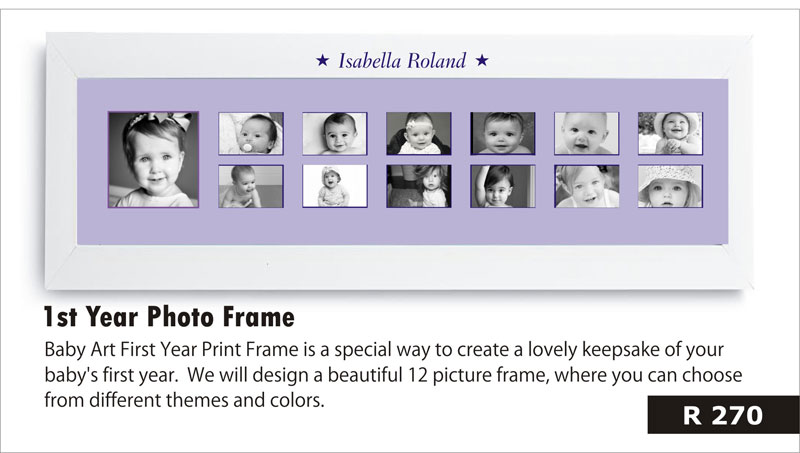
Task: Select top-row photo of baby wearing headband
Action: [418, 133]
